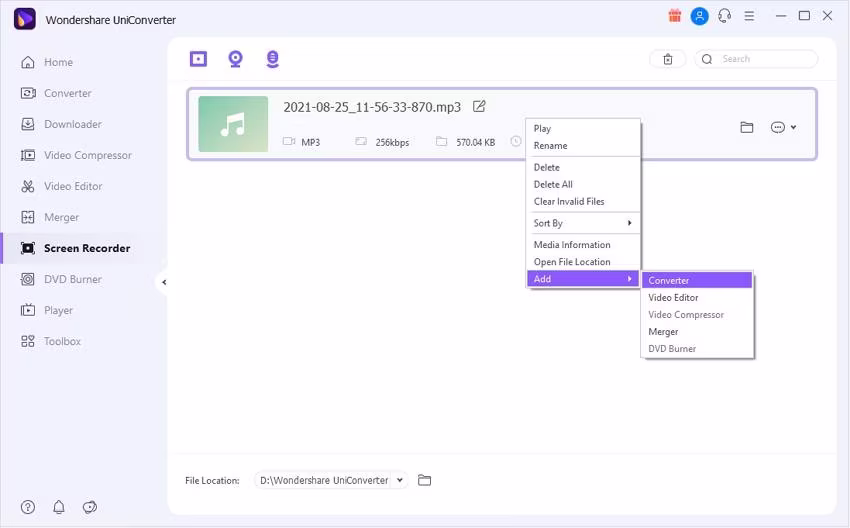Click the Search input field
The image size is (850, 528).
tap(756, 59)
